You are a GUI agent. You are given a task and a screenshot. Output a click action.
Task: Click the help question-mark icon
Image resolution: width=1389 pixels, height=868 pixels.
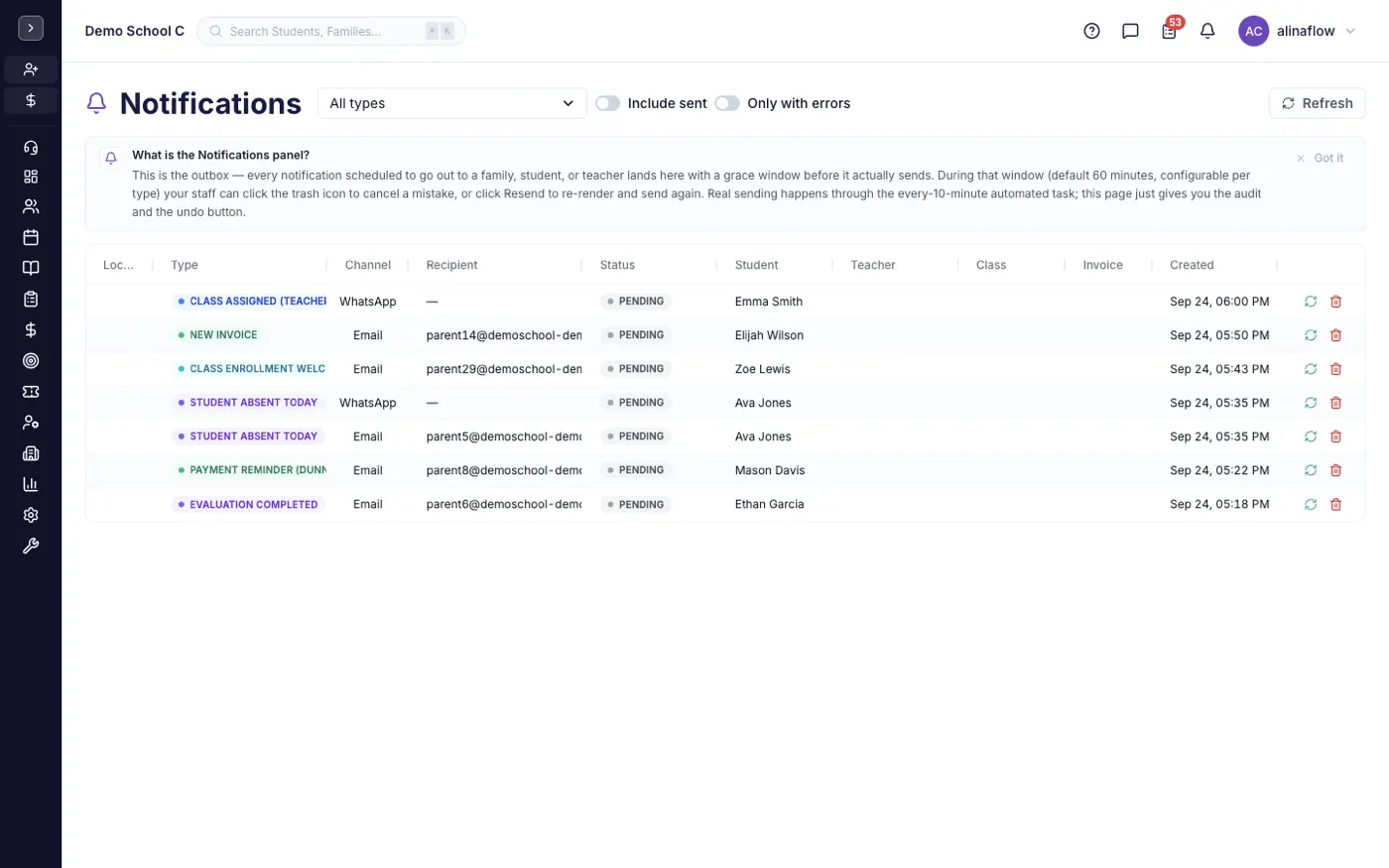[x=1091, y=31]
